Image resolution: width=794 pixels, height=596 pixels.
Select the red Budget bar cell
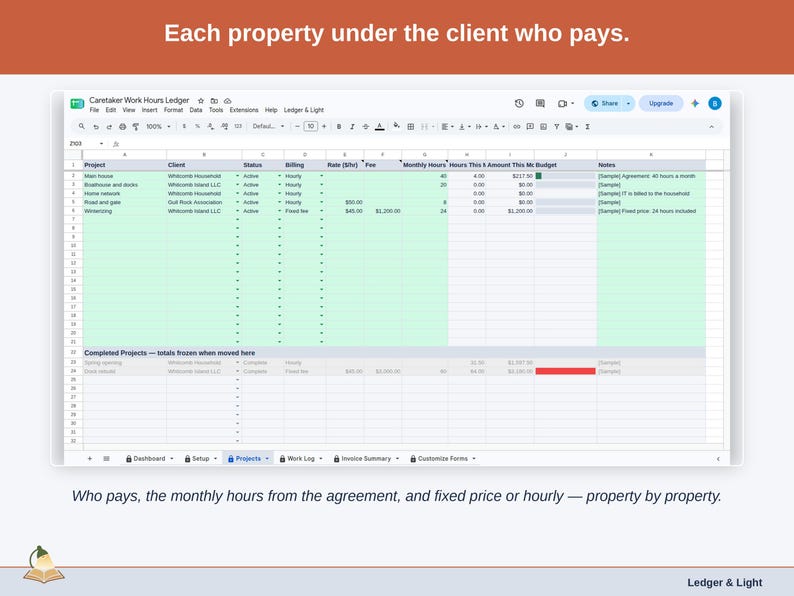click(x=566, y=372)
